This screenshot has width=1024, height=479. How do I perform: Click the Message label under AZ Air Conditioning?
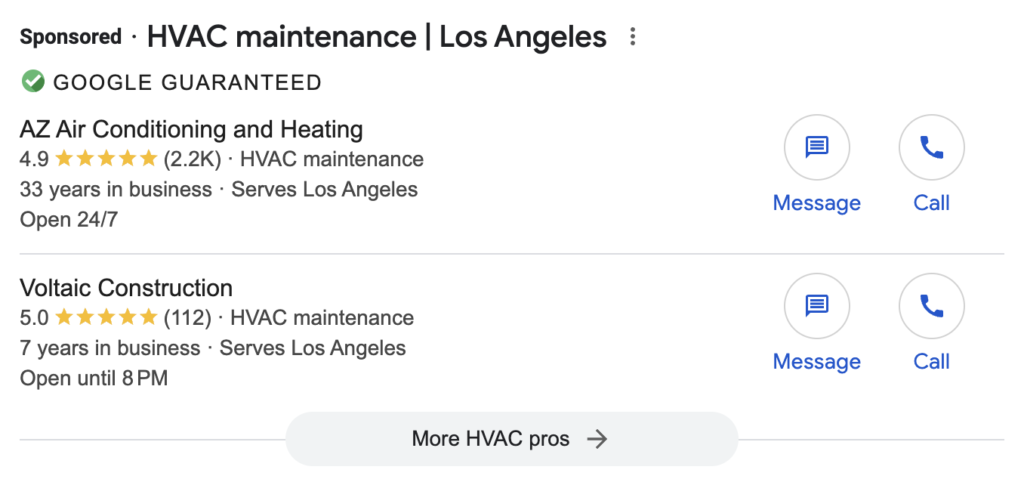816,203
